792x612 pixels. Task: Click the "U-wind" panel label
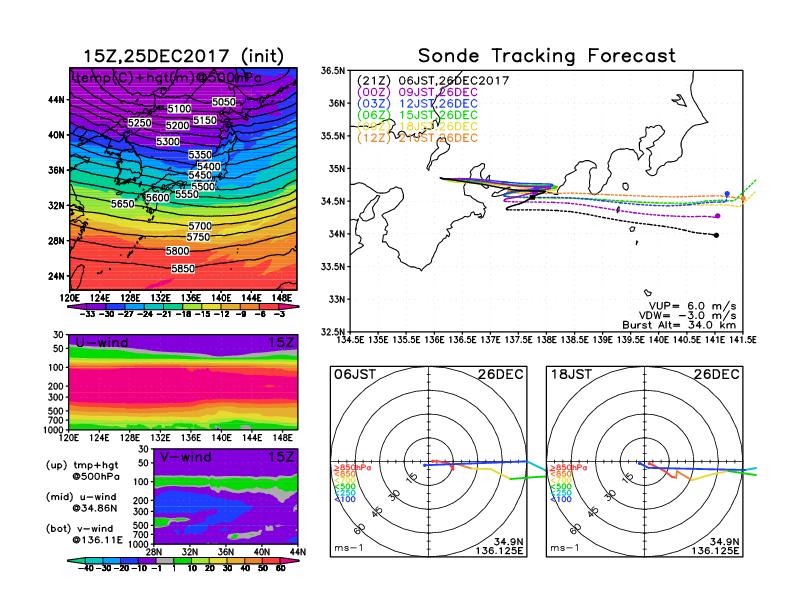[x=102, y=342]
